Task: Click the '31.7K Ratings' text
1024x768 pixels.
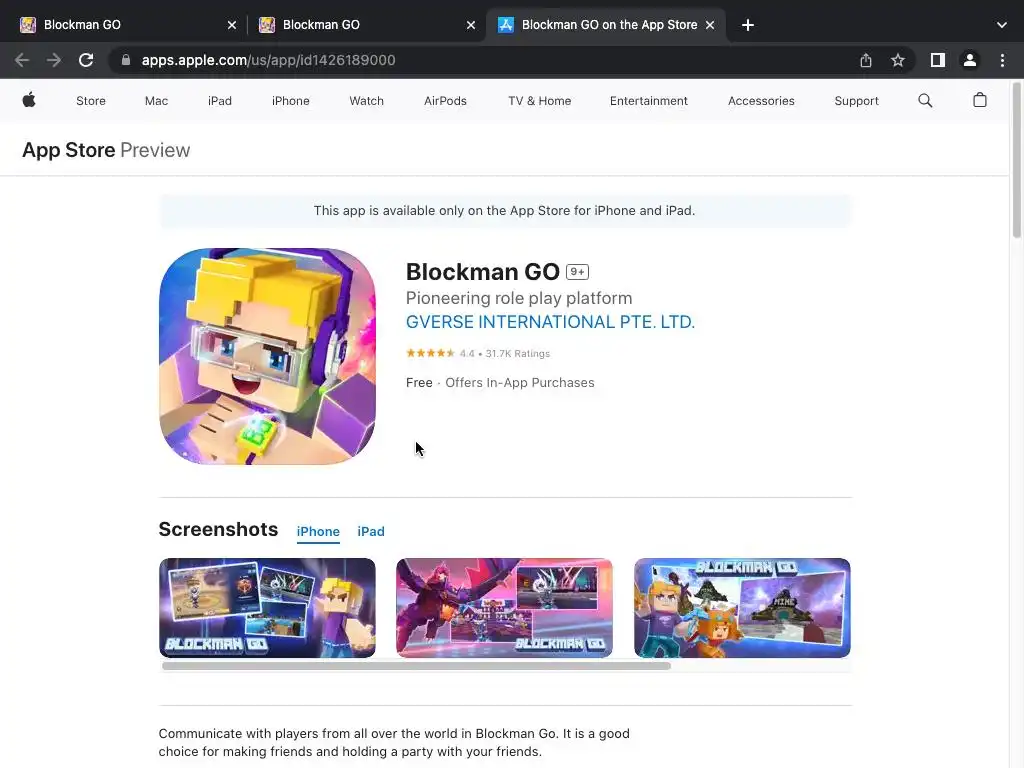Action: click(517, 353)
